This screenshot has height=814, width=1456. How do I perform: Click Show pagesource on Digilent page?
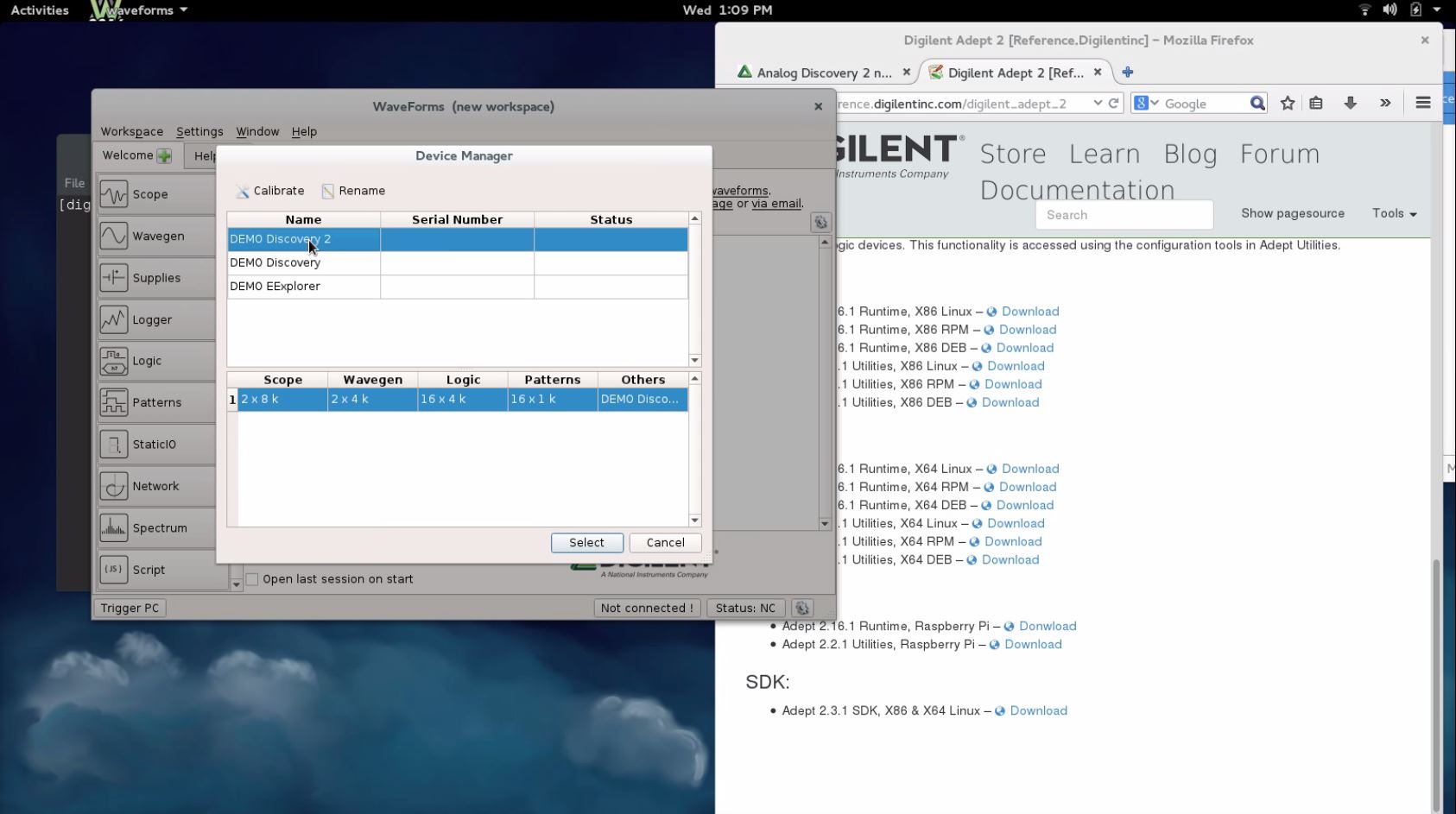point(1293,213)
